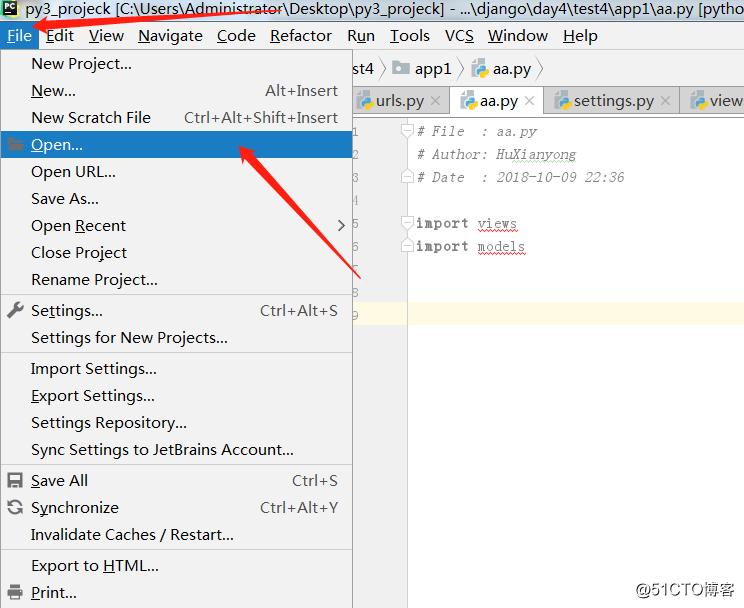Click Save All menu entry

[177, 481]
